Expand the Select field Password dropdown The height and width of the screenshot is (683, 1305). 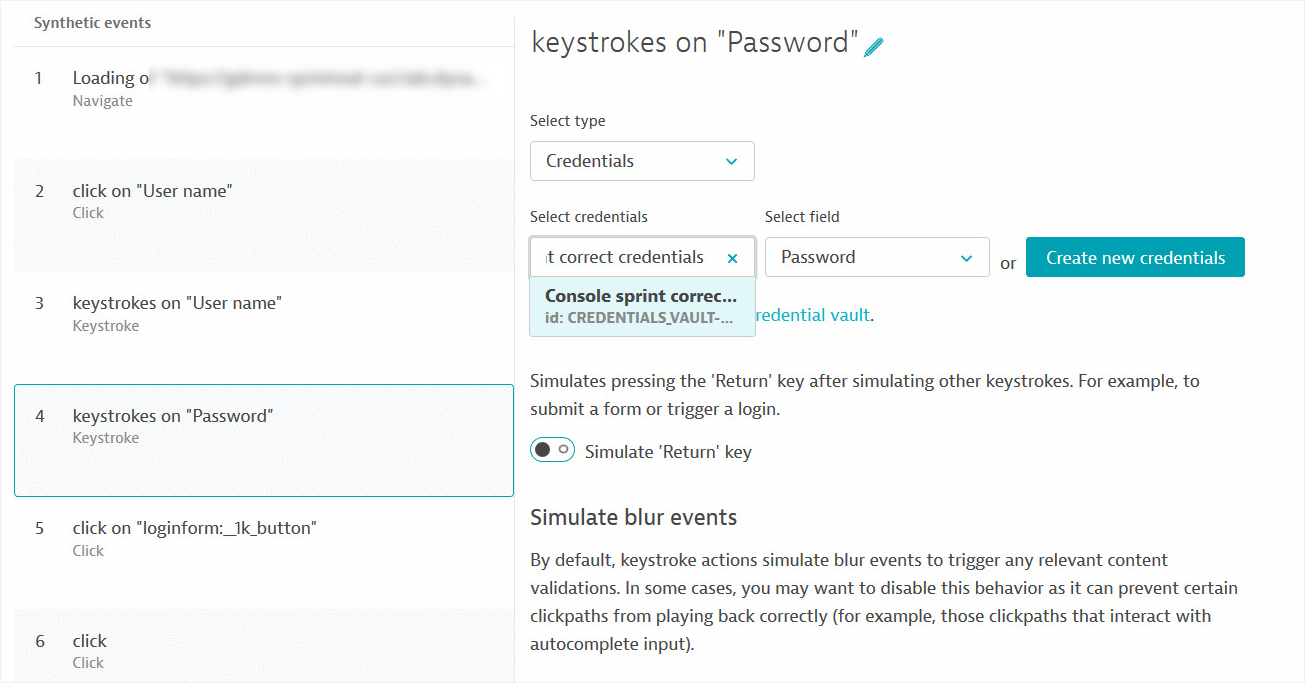(x=877, y=257)
